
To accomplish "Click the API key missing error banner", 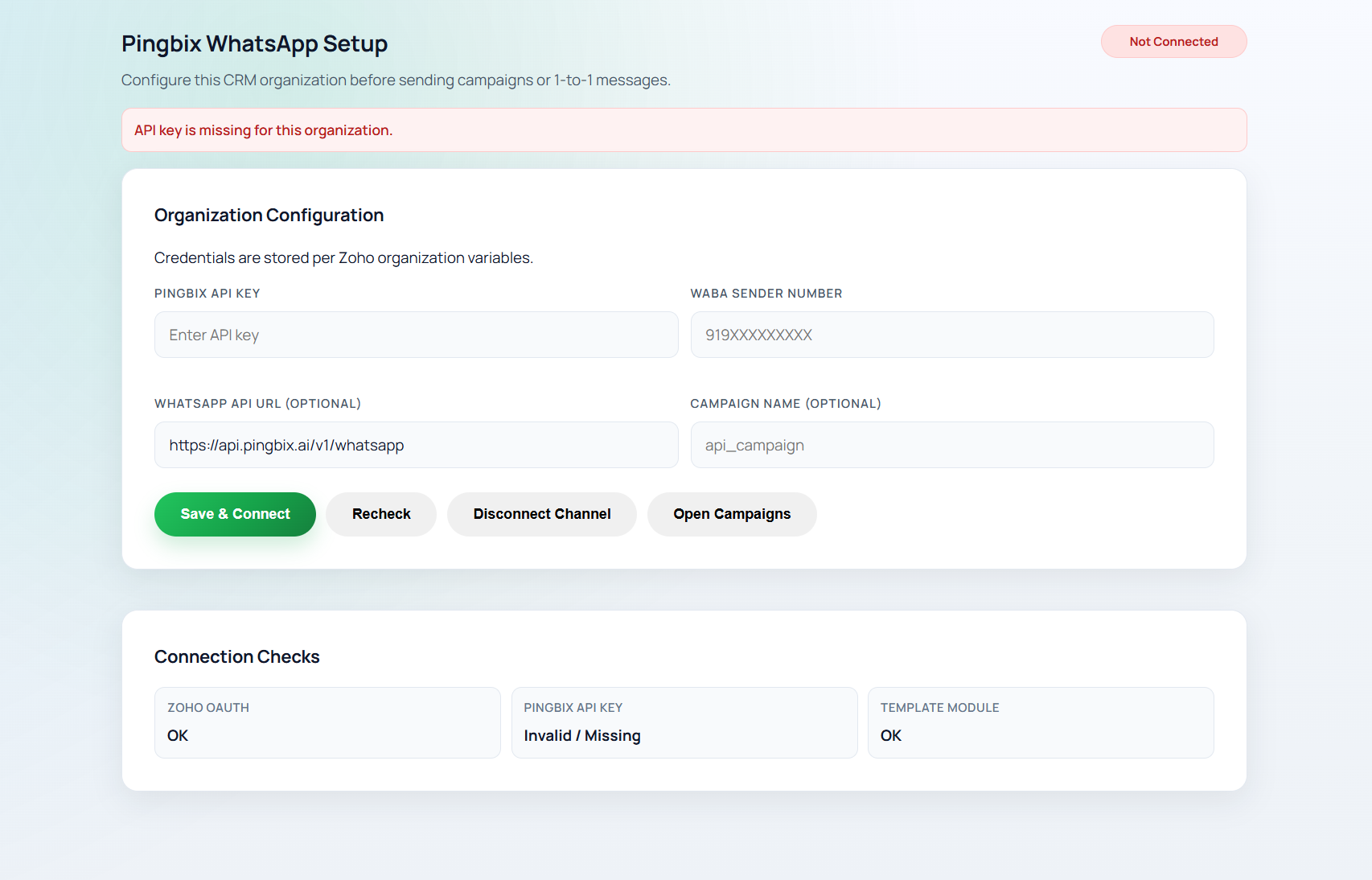I will (x=684, y=130).
